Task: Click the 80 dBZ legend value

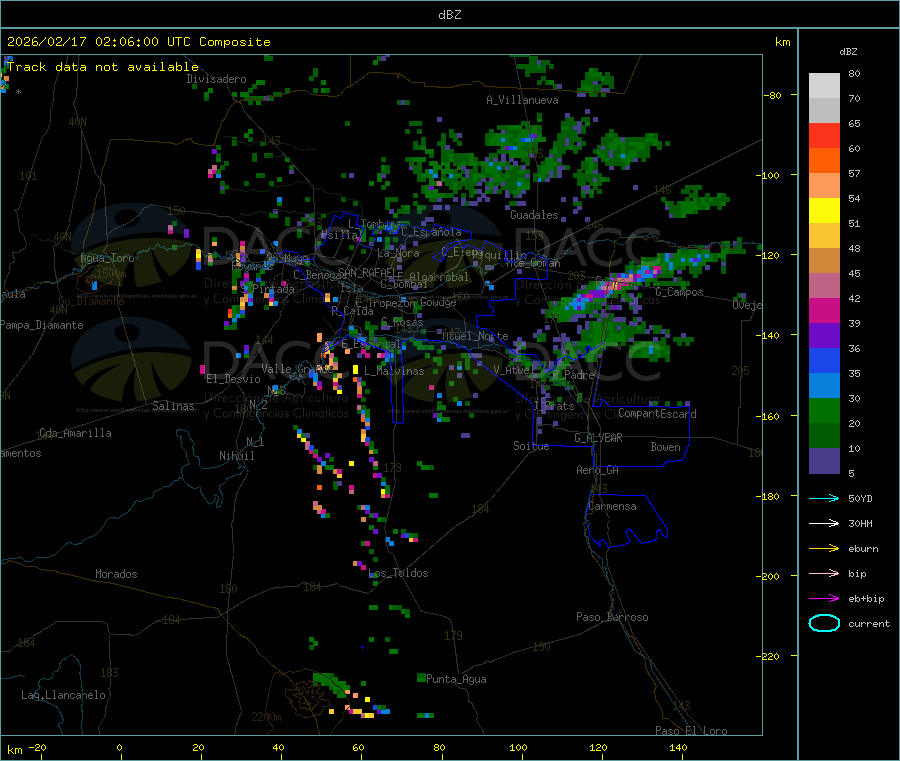Action: (854, 73)
